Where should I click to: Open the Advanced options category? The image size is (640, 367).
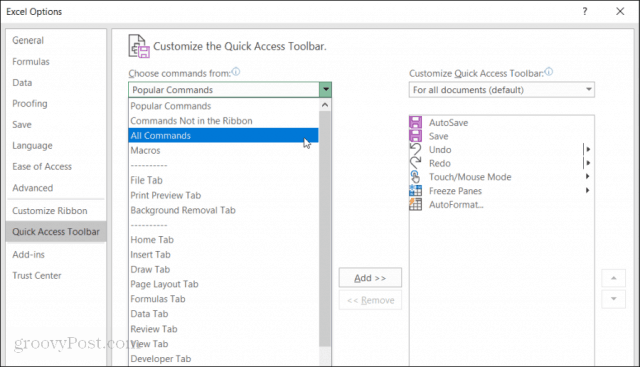56,188
